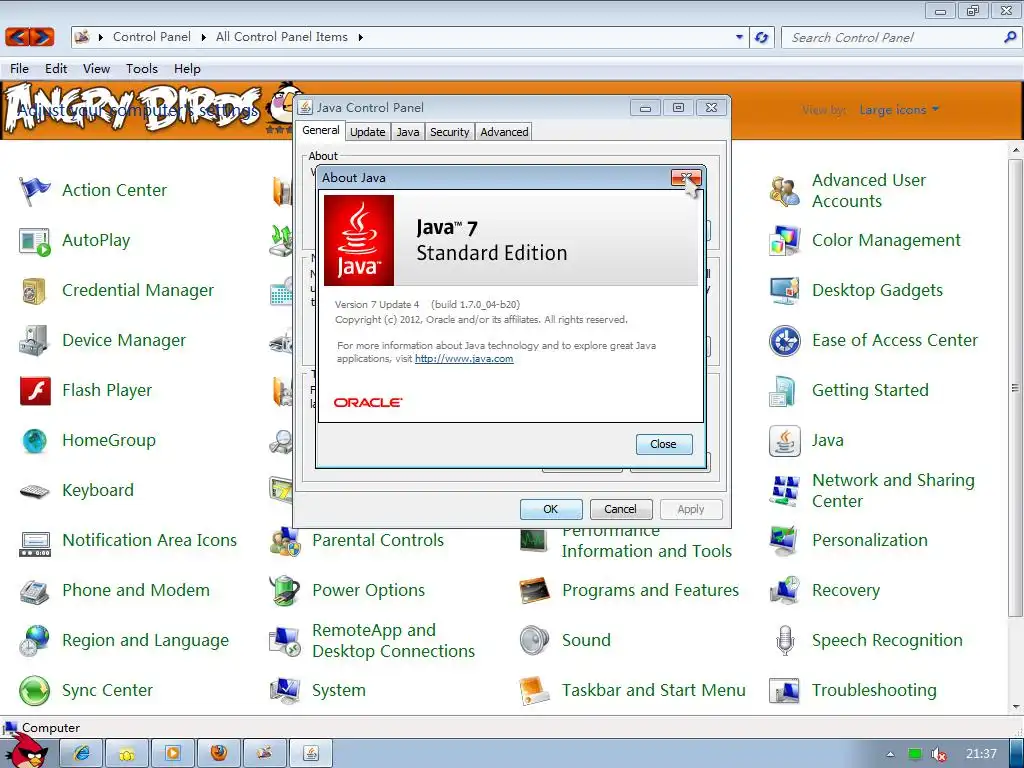Open Speech Recognition microphone icon
1024x768 pixels.
(x=784, y=641)
